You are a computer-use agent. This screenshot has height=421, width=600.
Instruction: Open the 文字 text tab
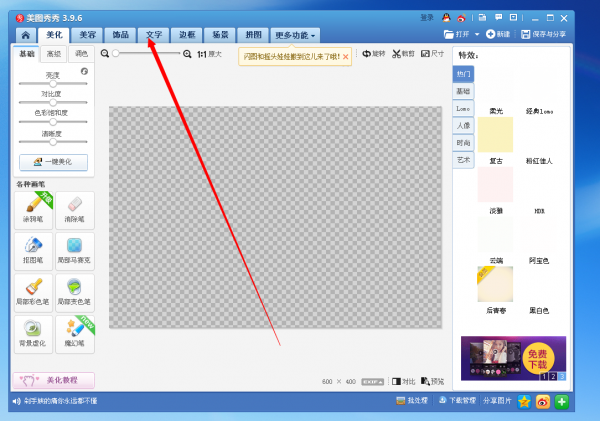pyautogui.click(x=154, y=35)
